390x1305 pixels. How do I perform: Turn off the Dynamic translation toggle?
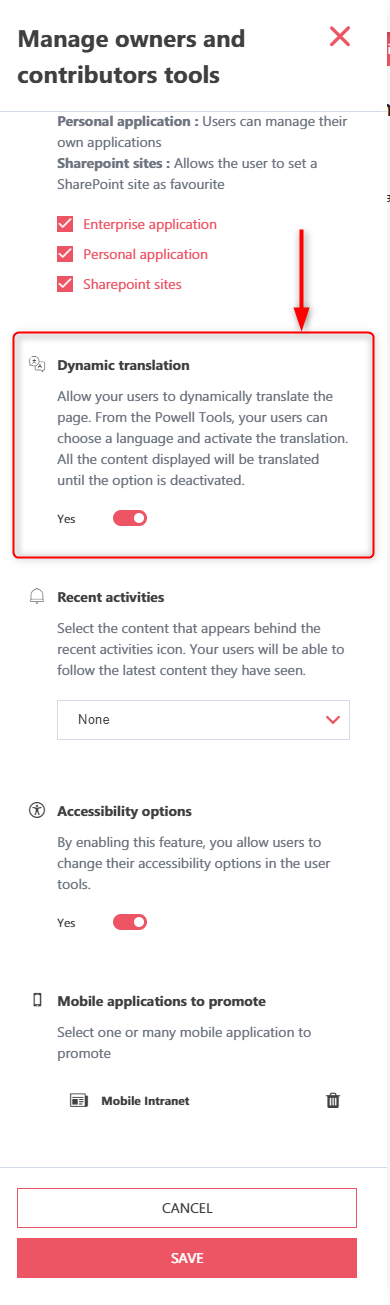click(130, 518)
